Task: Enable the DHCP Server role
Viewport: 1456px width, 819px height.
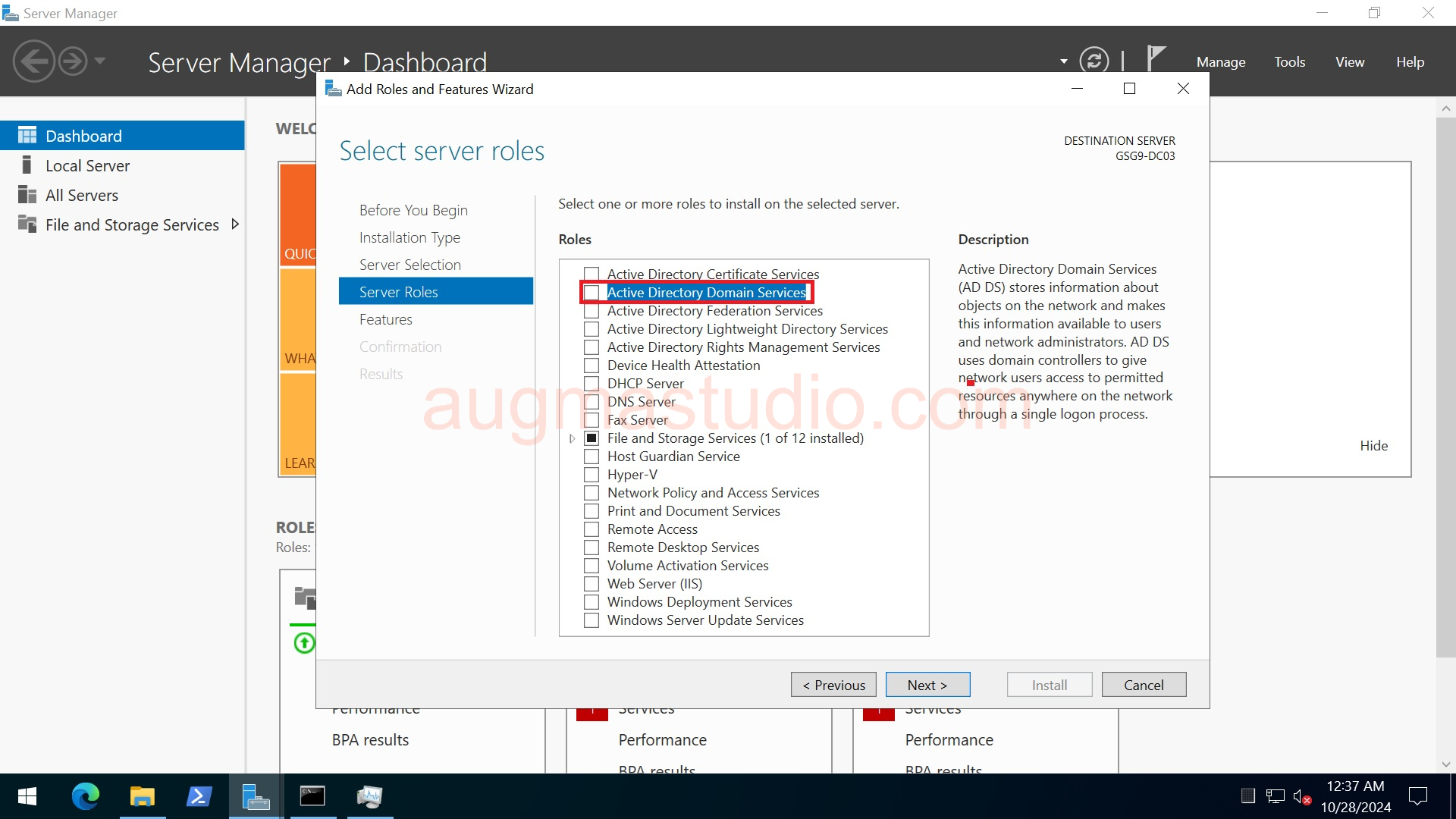Action: tap(591, 383)
